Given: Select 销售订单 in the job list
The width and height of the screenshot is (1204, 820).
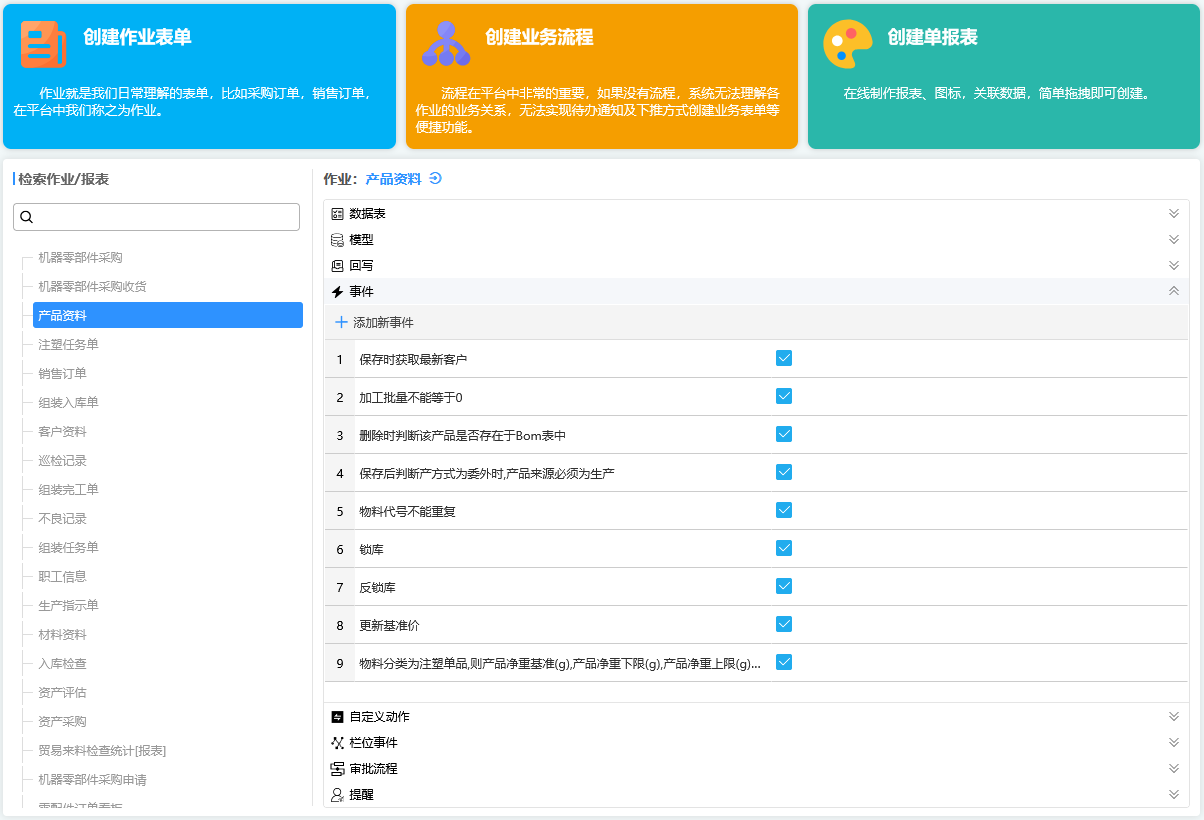Looking at the screenshot, I should tap(62, 374).
